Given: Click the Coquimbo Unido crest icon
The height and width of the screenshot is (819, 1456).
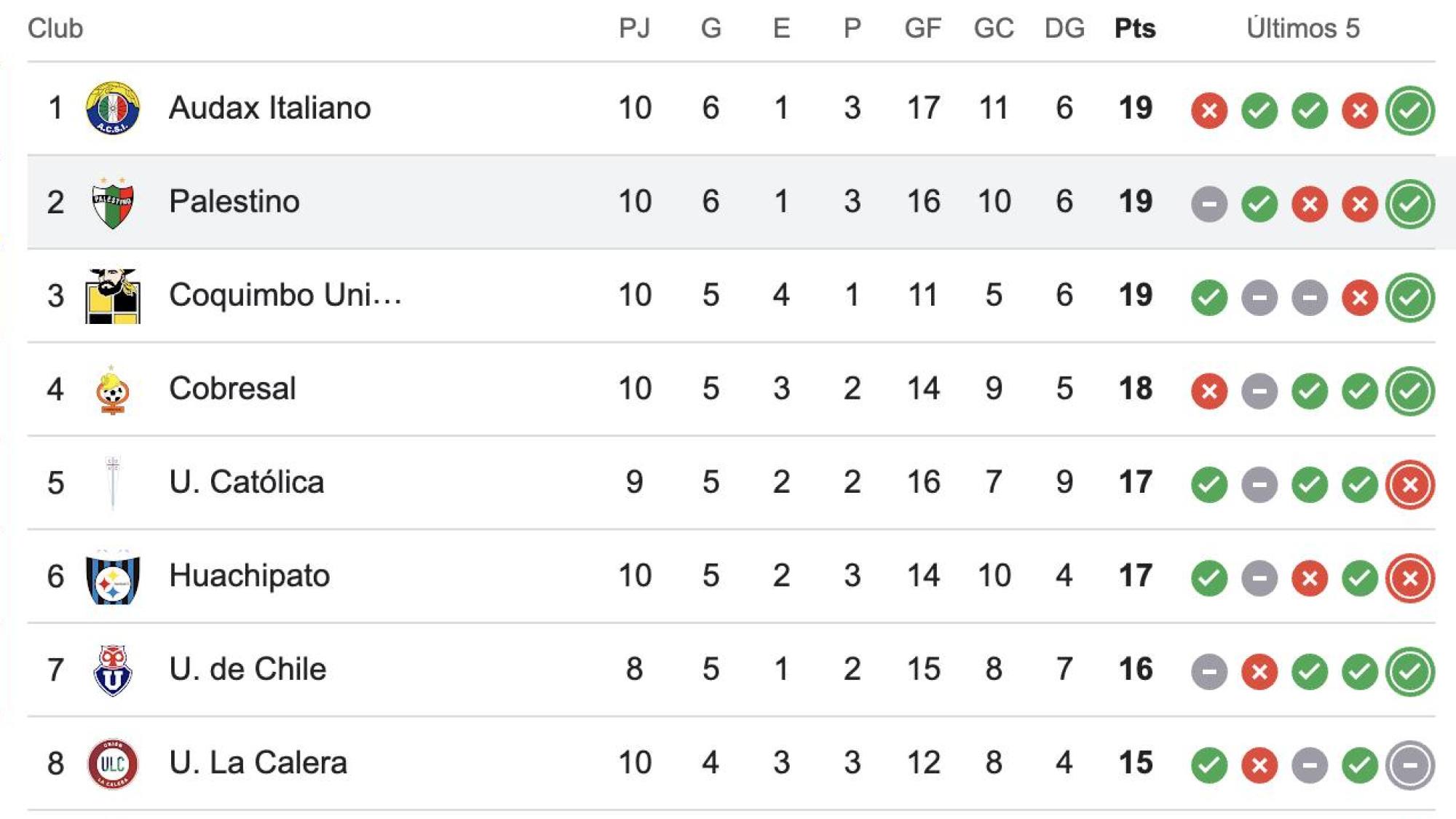Looking at the screenshot, I should (113, 295).
